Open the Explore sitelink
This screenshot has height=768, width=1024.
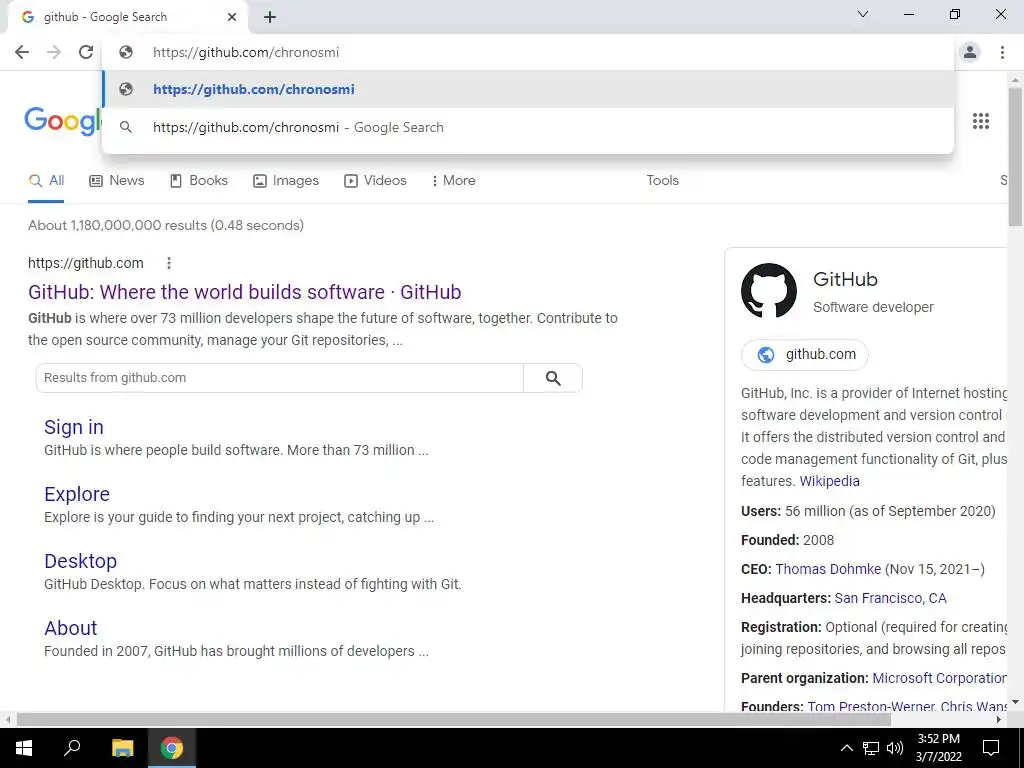point(77,494)
